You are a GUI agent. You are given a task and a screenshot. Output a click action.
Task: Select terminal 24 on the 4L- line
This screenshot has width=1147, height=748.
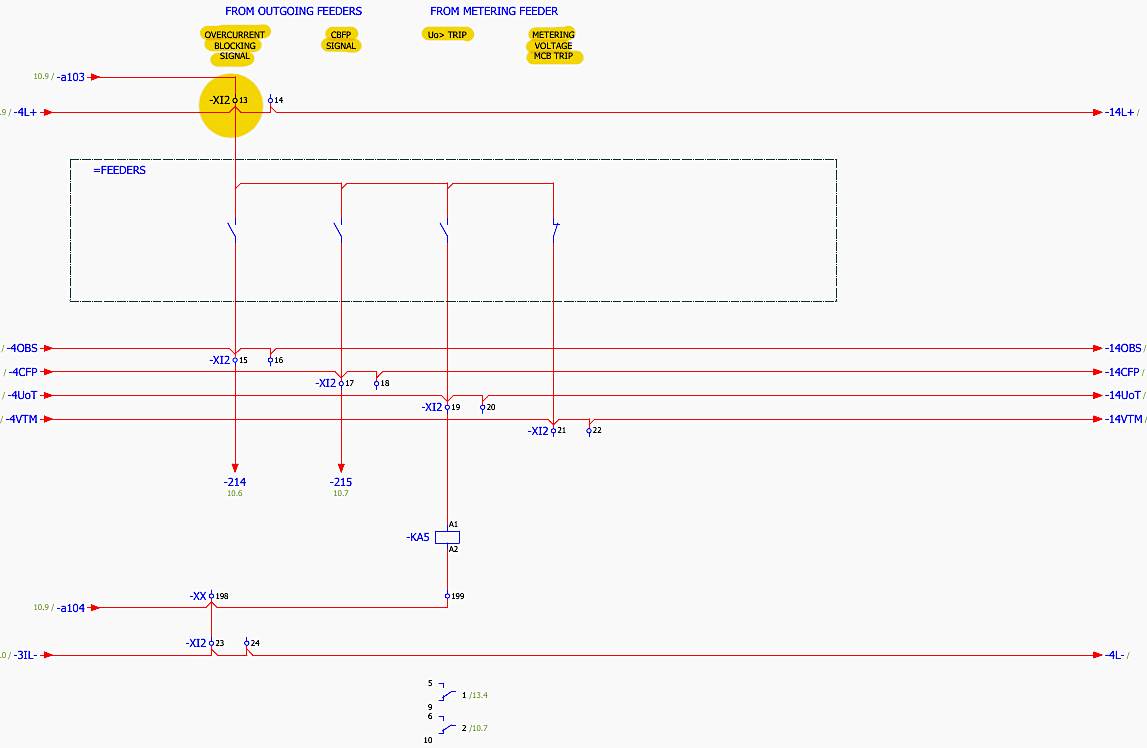[x=247, y=643]
